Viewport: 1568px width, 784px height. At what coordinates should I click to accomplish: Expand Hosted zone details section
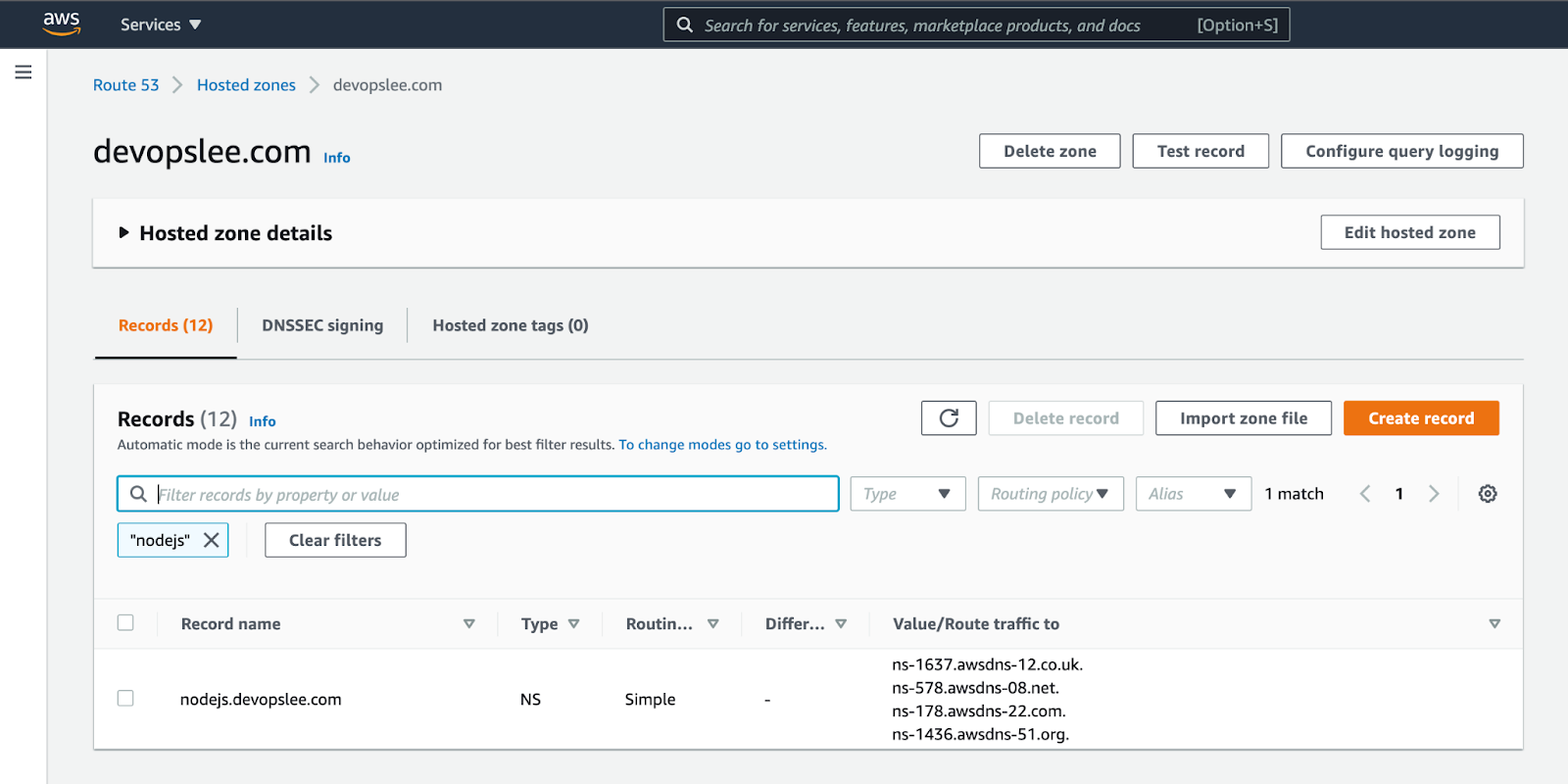point(123,233)
